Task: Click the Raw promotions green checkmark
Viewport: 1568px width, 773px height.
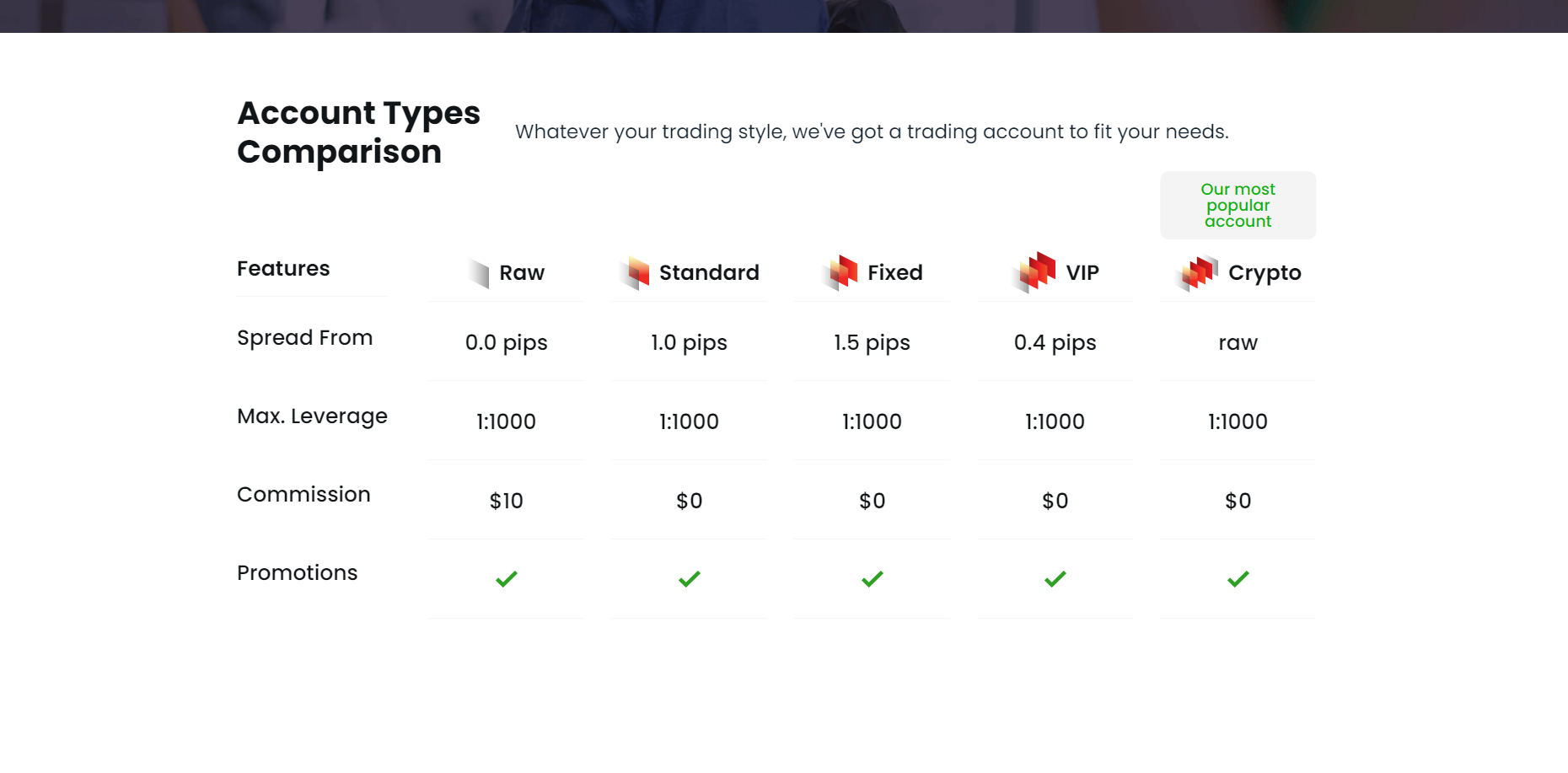Action: pyautogui.click(x=506, y=579)
